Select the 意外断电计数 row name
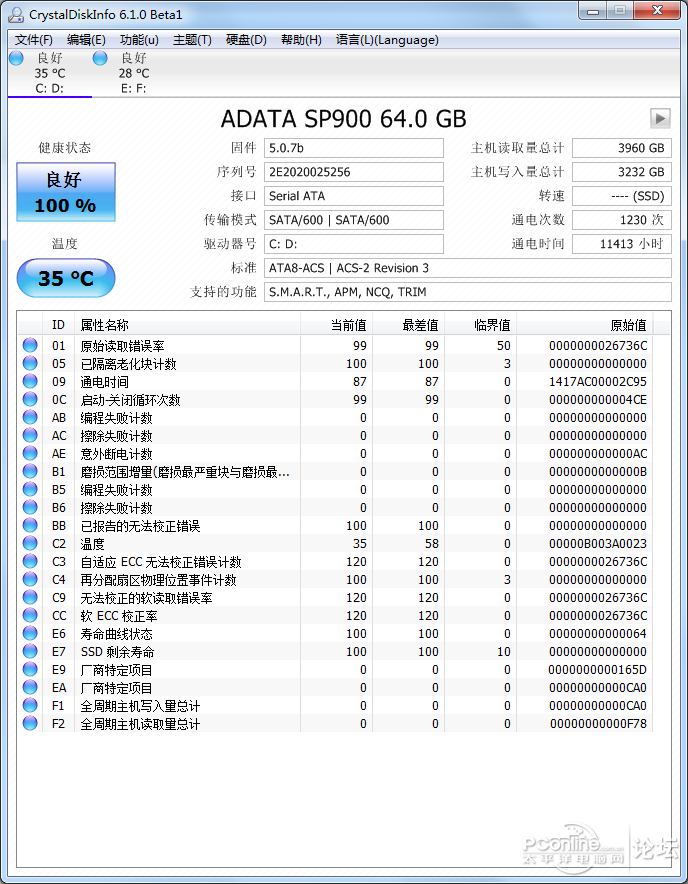The image size is (688, 884). pos(116,454)
